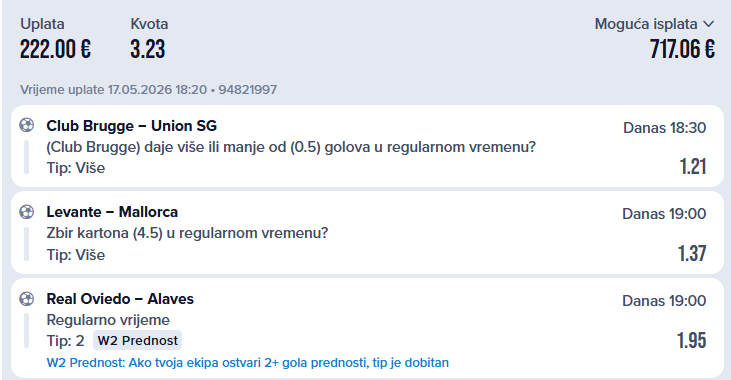Open the Levante – Mallorca match title
731x380 pixels.
tap(112, 212)
